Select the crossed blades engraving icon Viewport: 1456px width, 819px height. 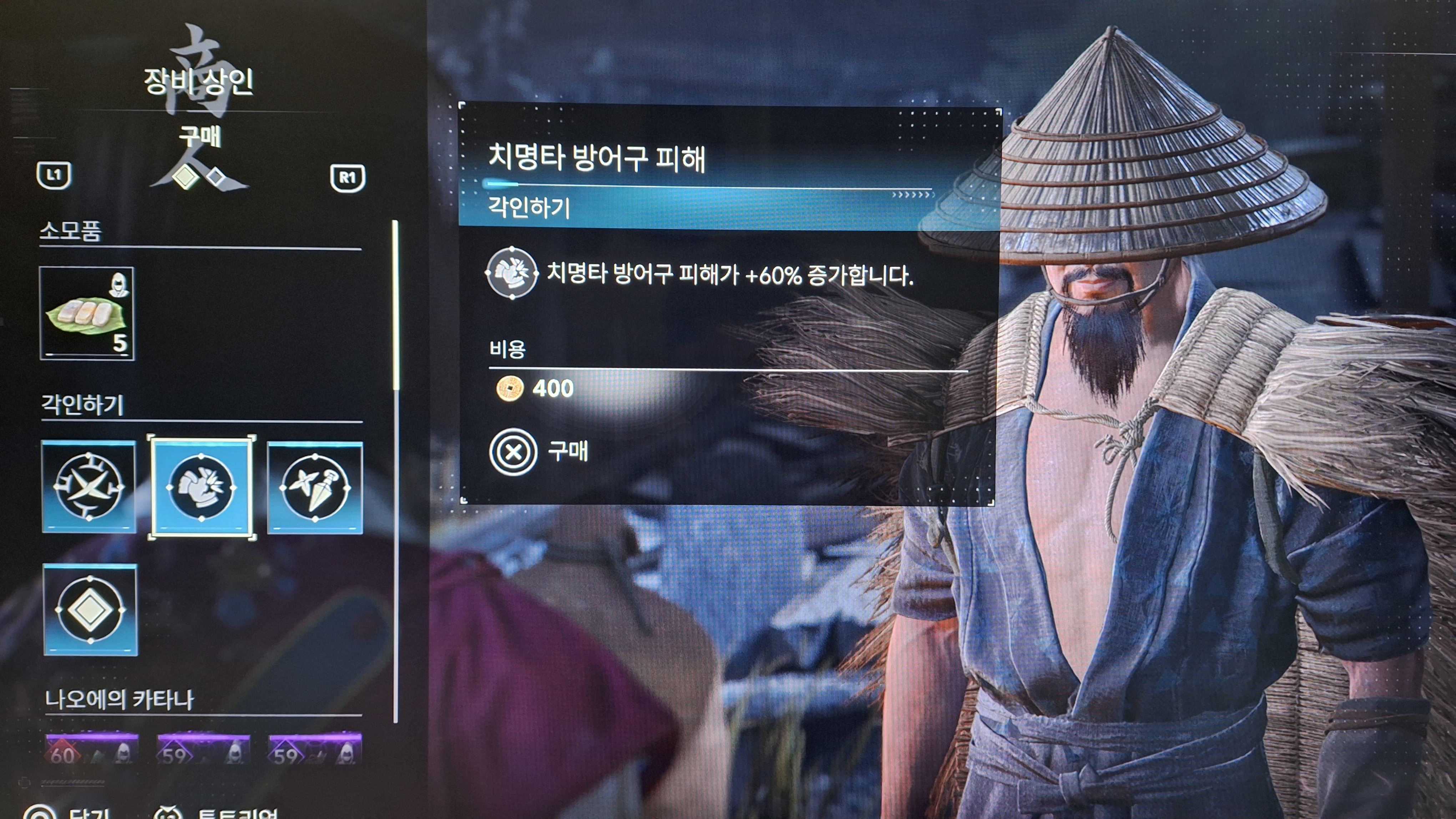pyautogui.click(x=89, y=486)
